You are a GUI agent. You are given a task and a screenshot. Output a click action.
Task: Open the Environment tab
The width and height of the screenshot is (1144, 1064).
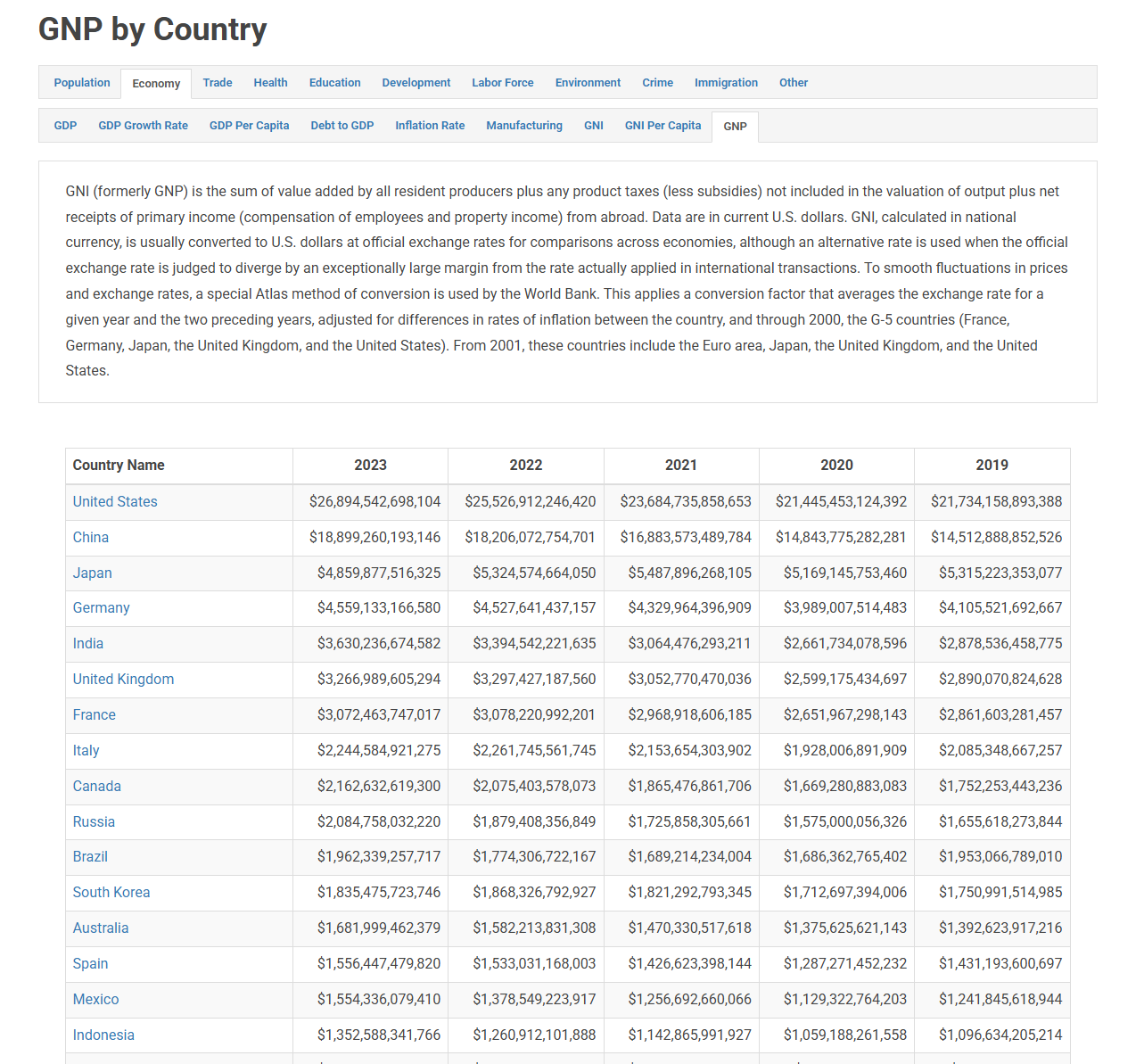tap(588, 83)
